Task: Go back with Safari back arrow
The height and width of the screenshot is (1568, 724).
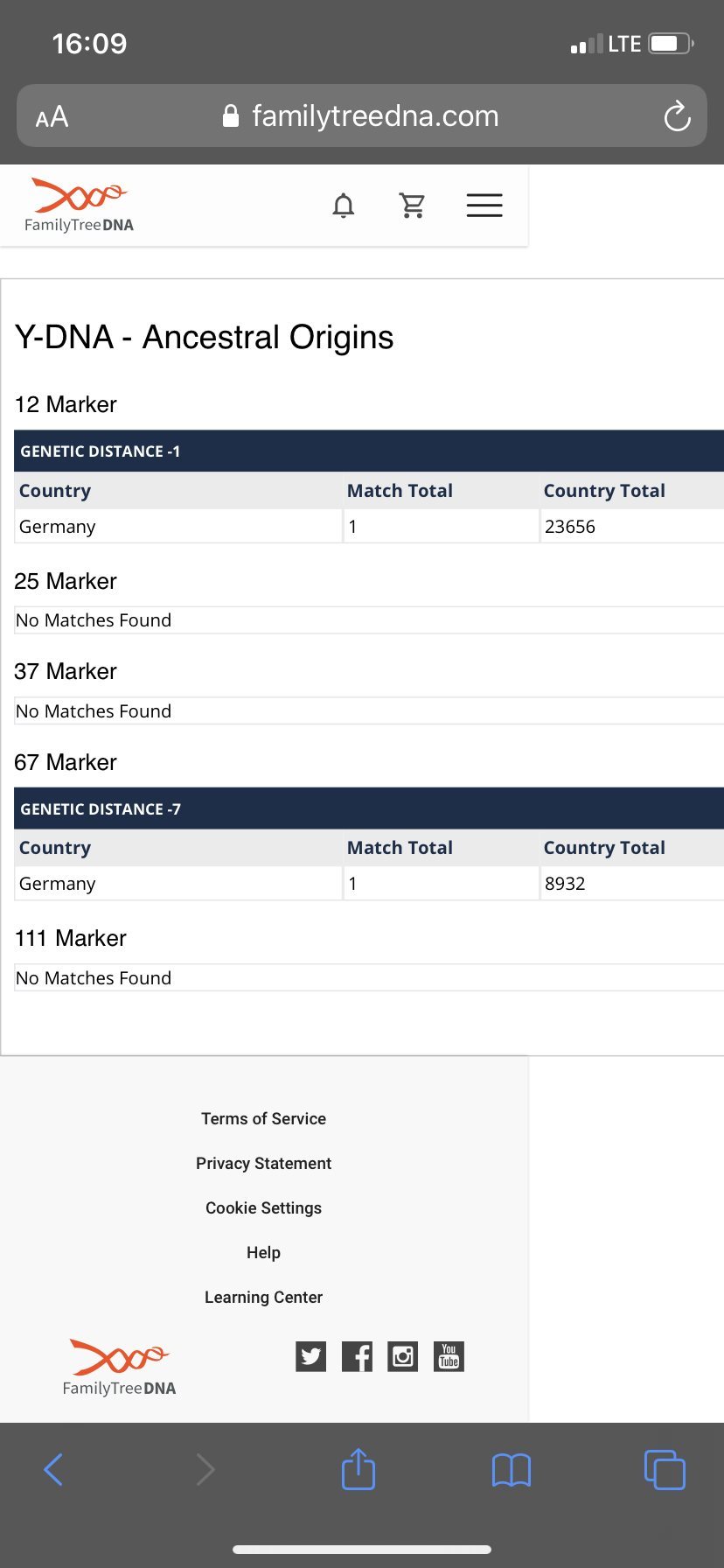Action: pos(53,1470)
